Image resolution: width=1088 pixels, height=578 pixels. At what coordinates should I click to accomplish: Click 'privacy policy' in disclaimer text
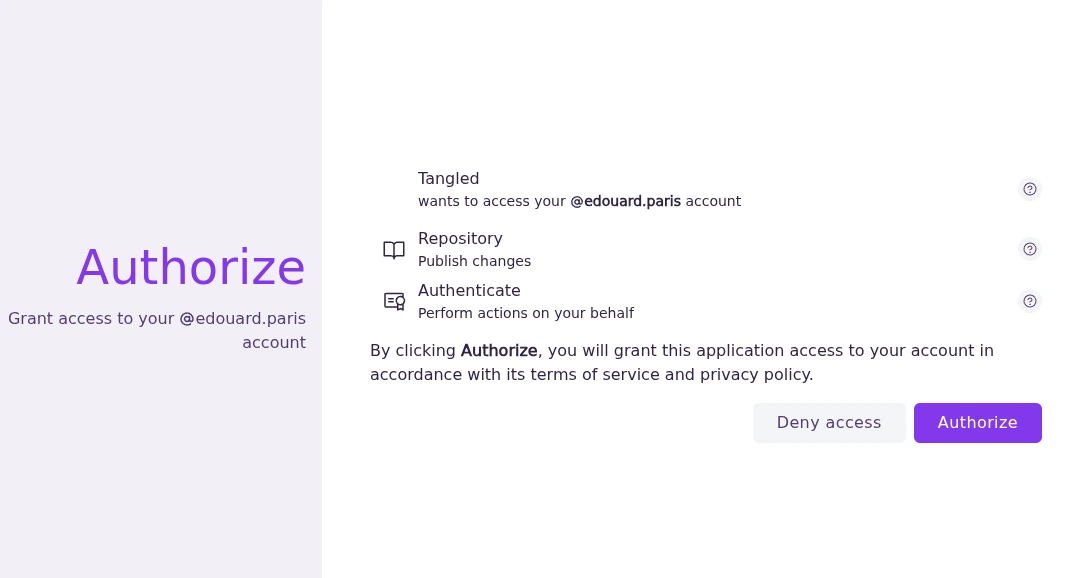click(x=755, y=375)
